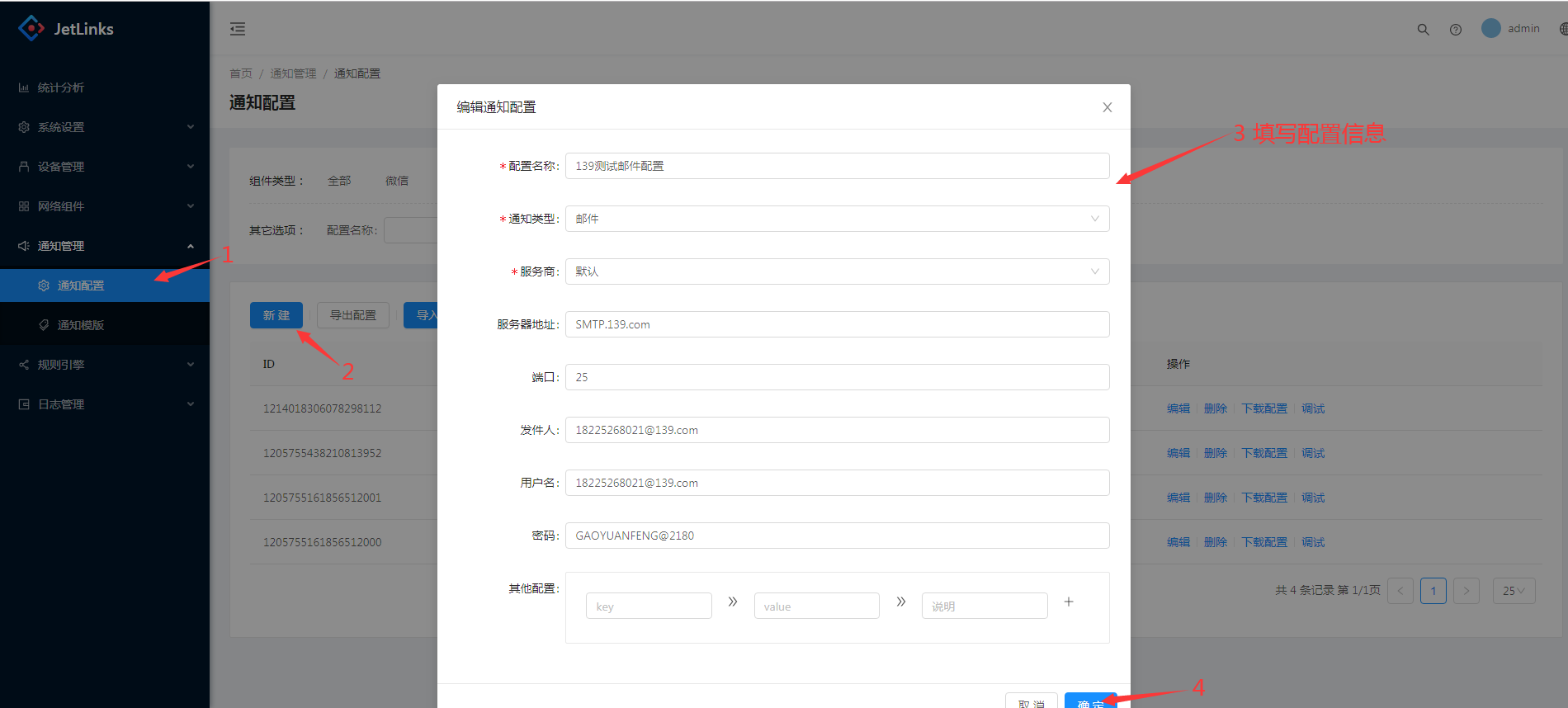Click the 导出配置 button
Image resolution: width=1568 pixels, height=708 pixels.
coord(352,315)
